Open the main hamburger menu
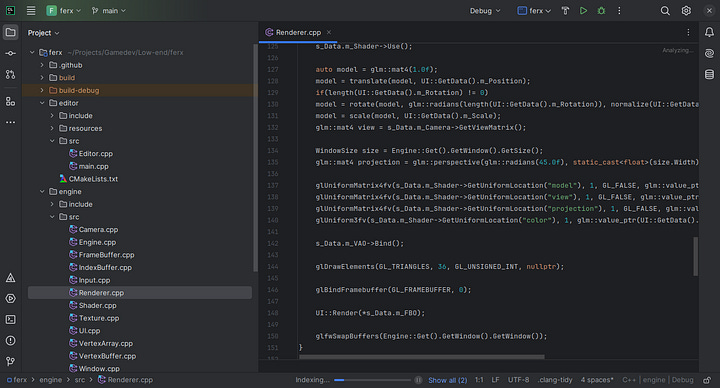Image resolution: width=720 pixels, height=388 pixels. click(31, 11)
